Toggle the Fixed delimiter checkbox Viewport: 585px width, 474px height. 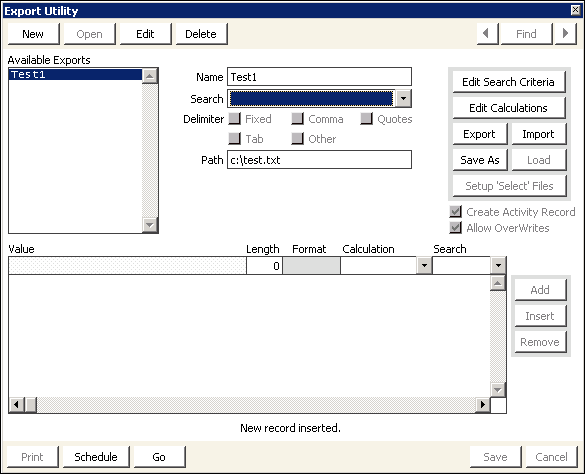[234, 119]
